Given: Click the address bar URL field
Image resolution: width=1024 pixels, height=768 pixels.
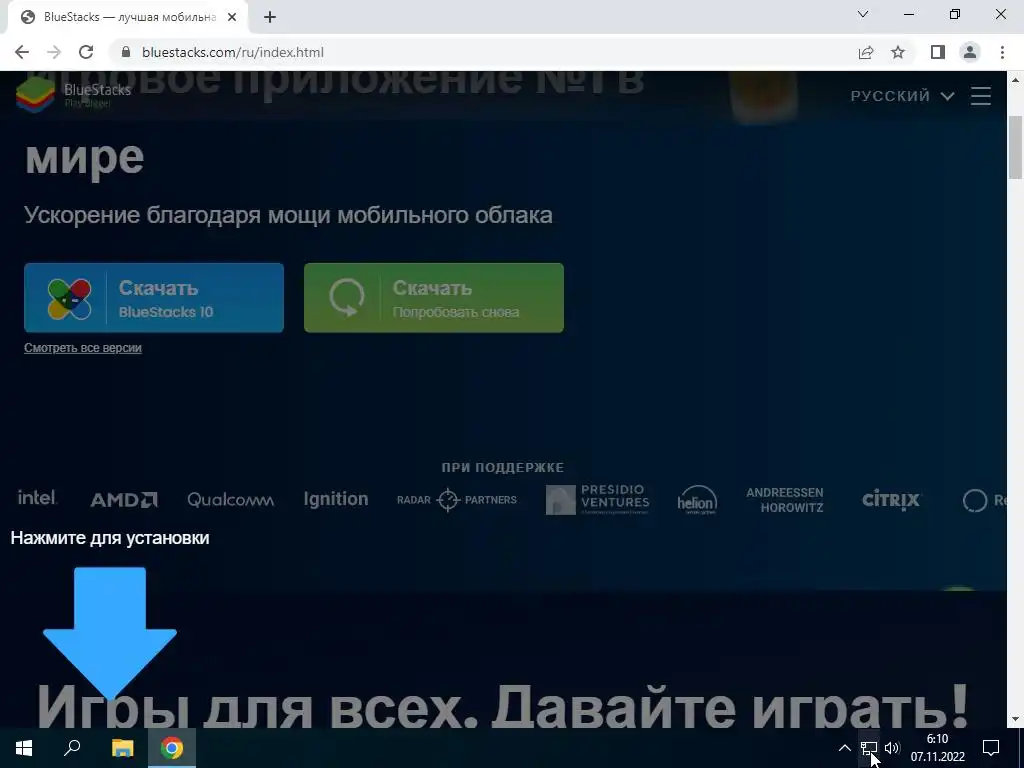Looking at the screenshot, I should click(x=483, y=52).
